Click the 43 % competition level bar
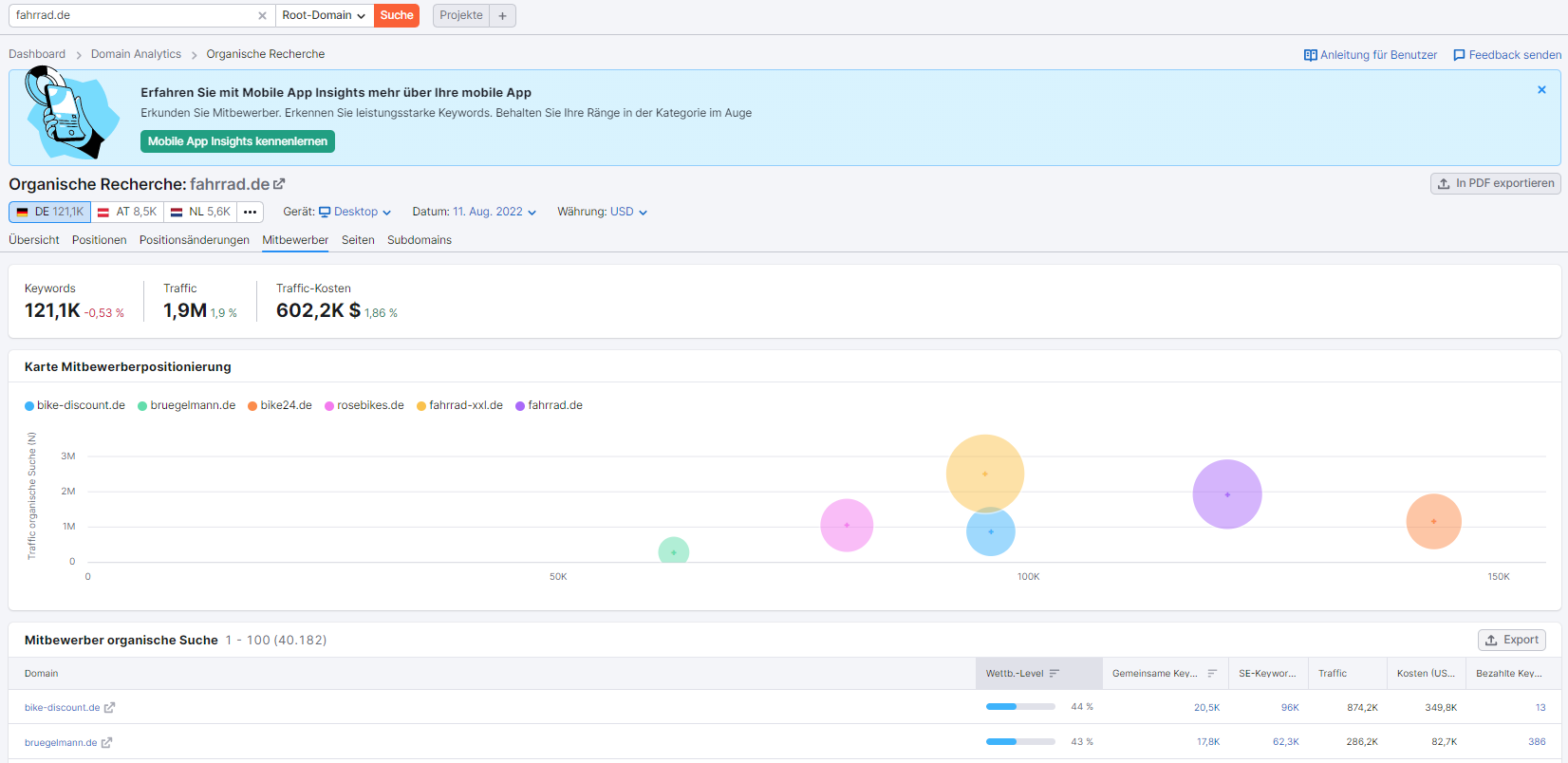Viewport: 1568px width, 763px height. pyautogui.click(x=1020, y=742)
